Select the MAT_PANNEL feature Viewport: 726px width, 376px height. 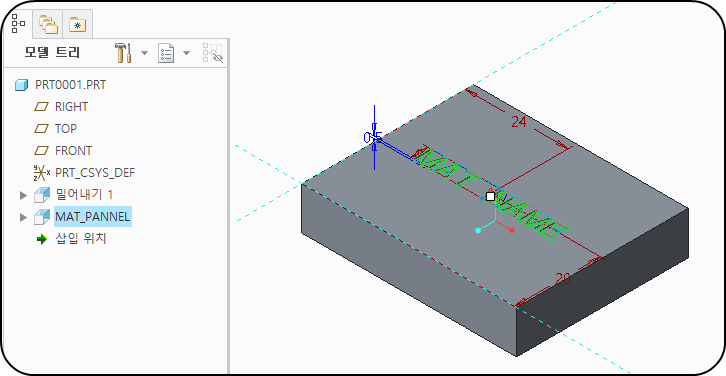(x=93, y=216)
